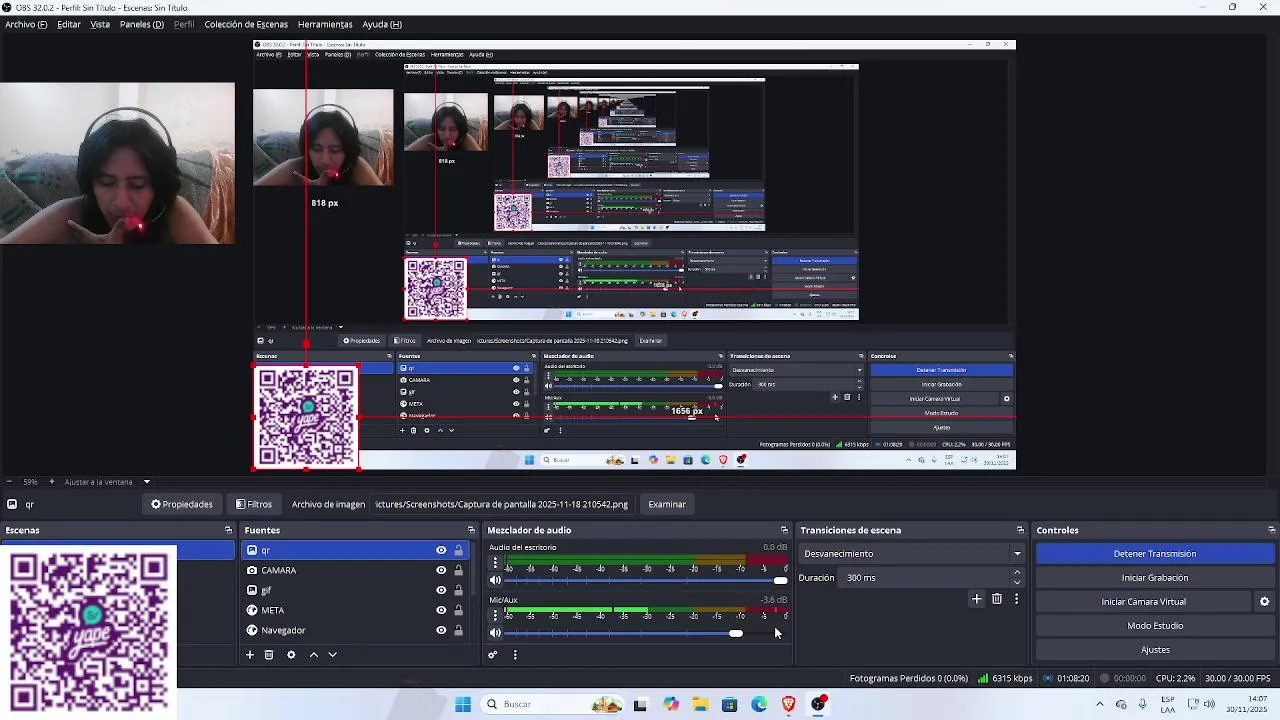Hide the CAMARA source with its eye icon
The height and width of the screenshot is (720, 1280).
(441, 570)
